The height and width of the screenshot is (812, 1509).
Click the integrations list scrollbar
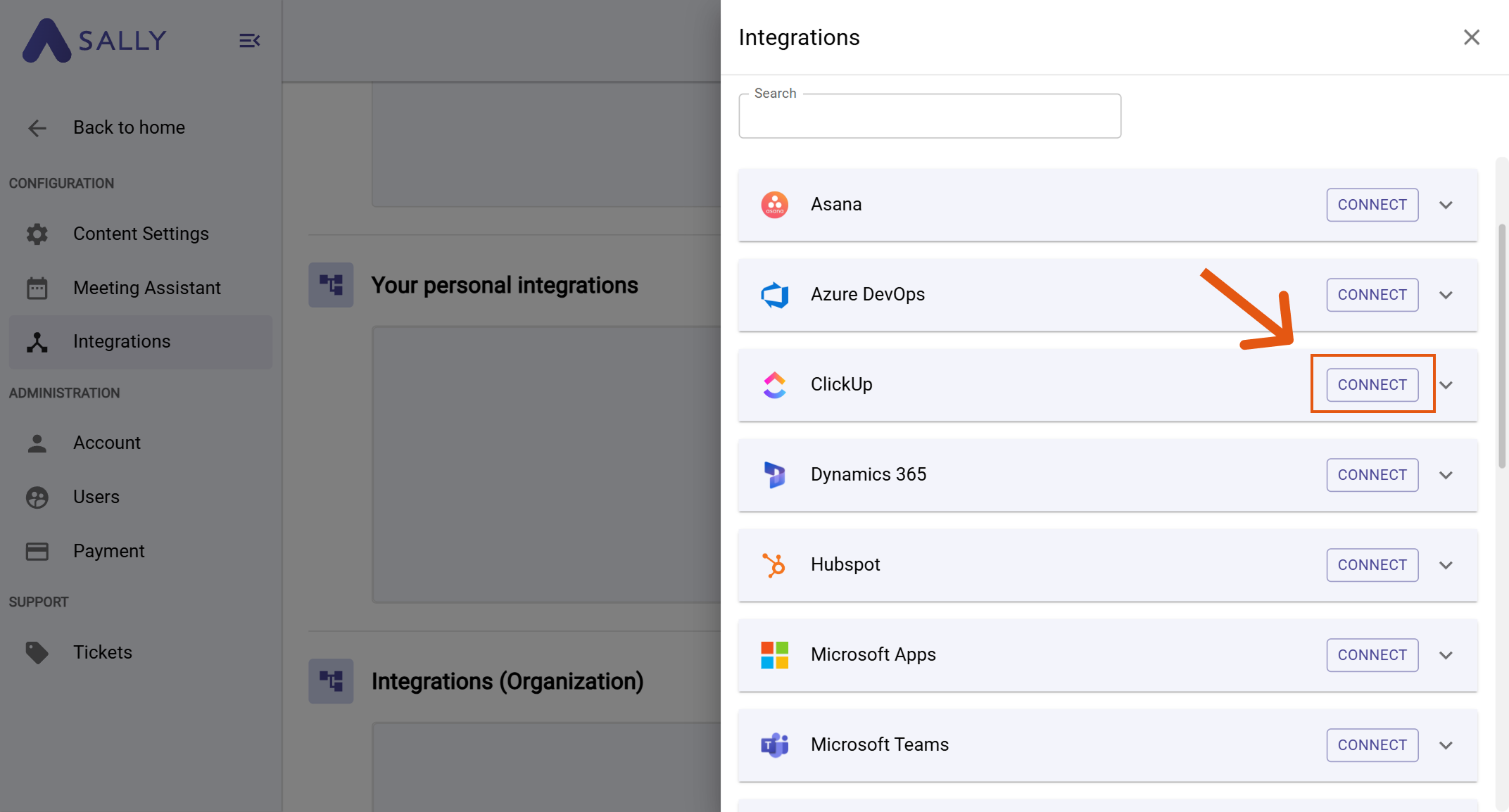point(1502,345)
